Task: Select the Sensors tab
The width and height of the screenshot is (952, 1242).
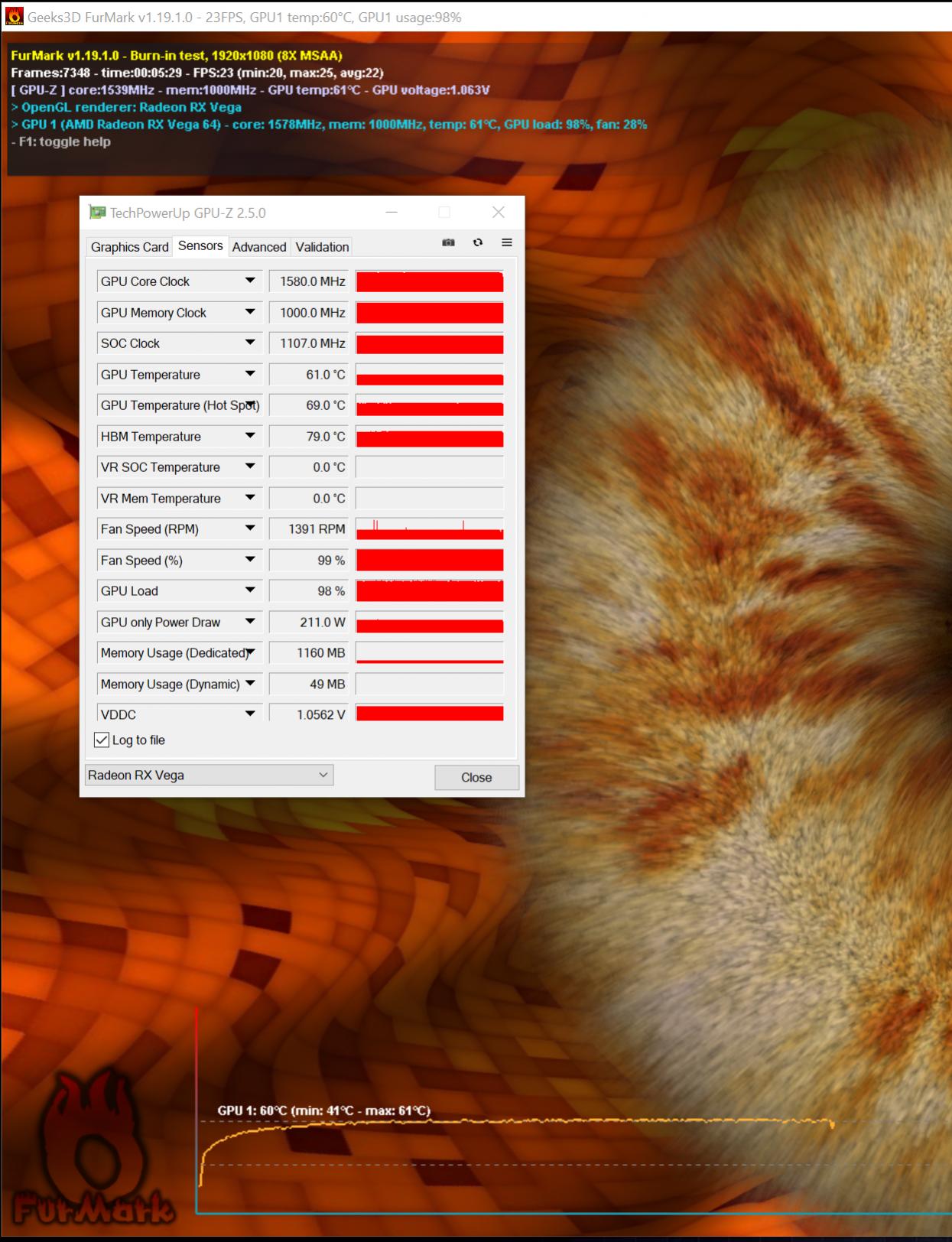Action: [x=200, y=245]
